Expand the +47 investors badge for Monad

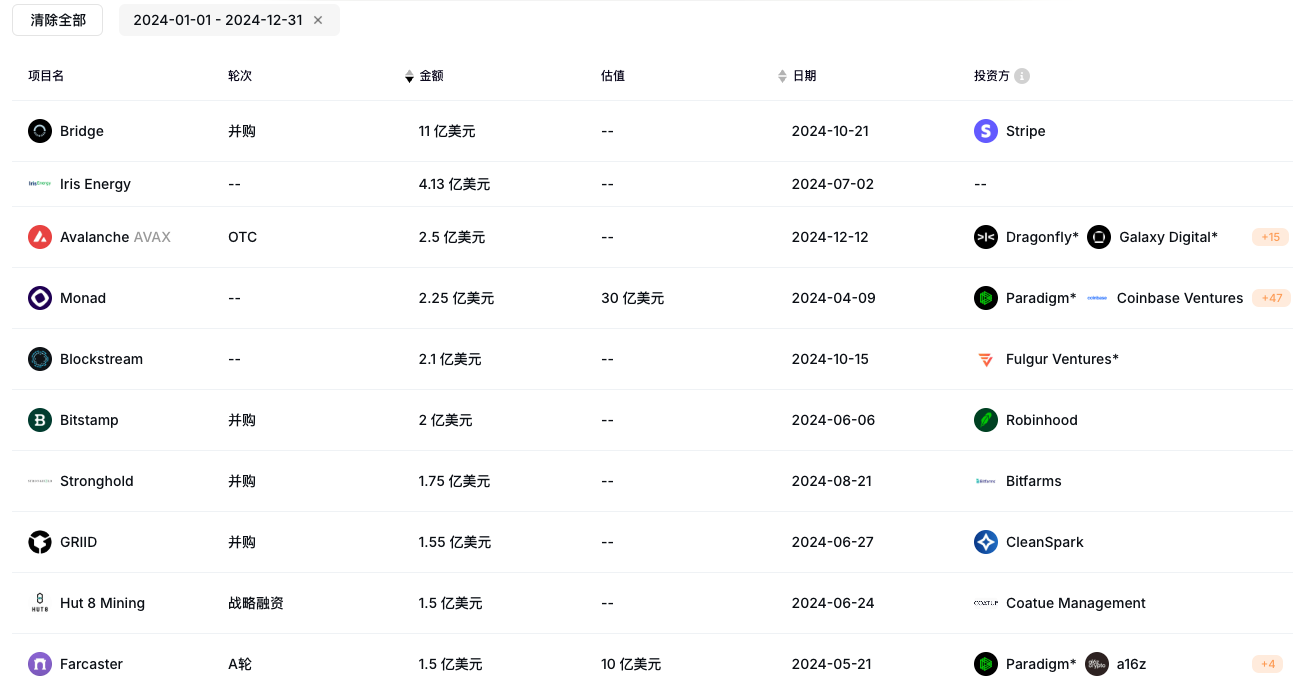click(1272, 298)
